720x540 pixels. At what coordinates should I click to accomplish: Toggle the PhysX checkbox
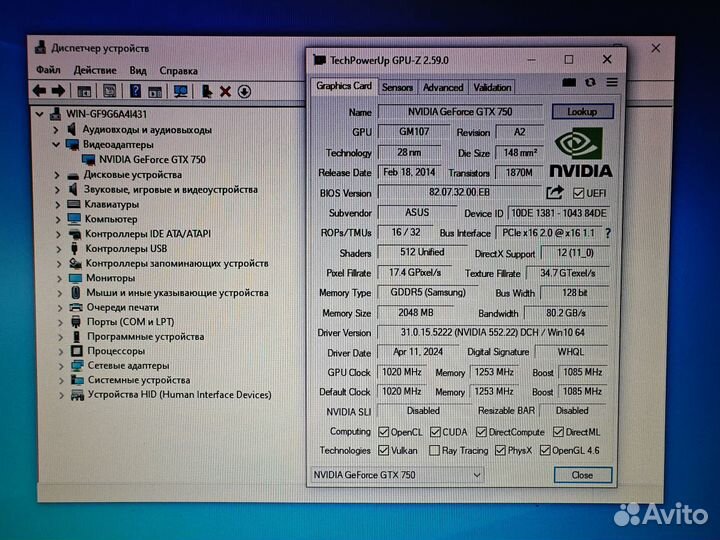[x=501, y=450]
